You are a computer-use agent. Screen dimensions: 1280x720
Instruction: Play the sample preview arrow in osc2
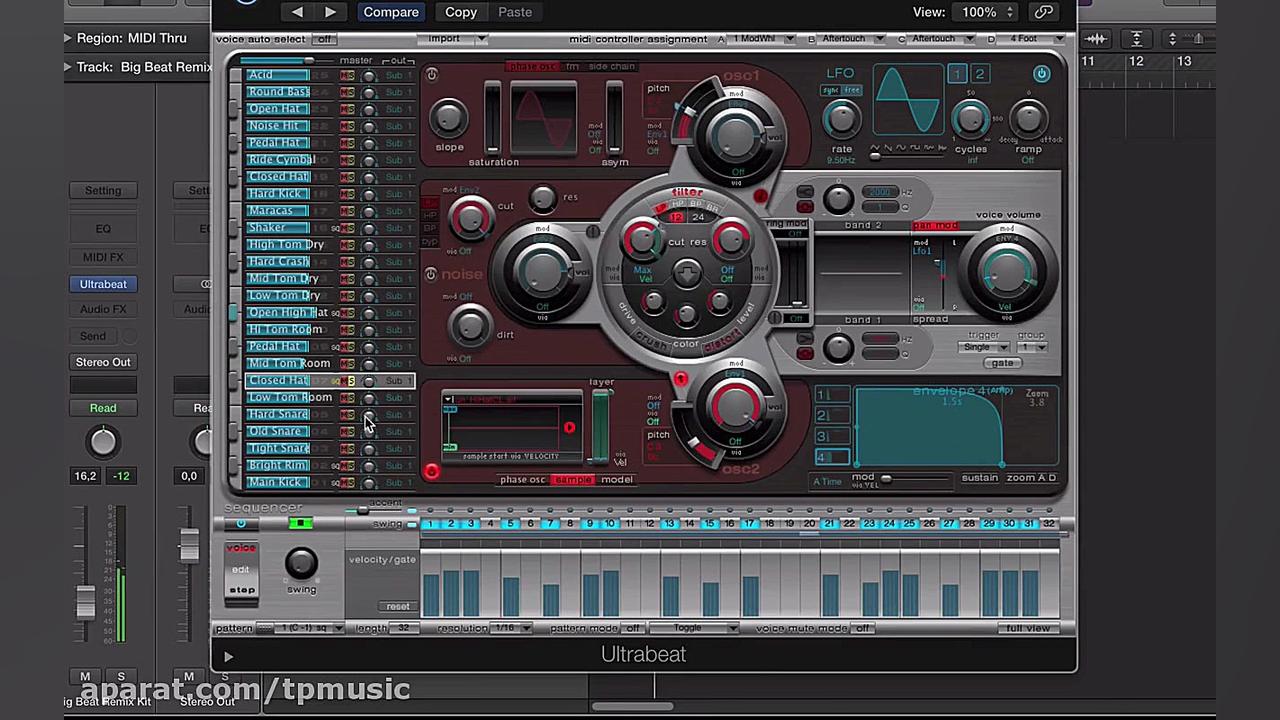[x=569, y=428]
